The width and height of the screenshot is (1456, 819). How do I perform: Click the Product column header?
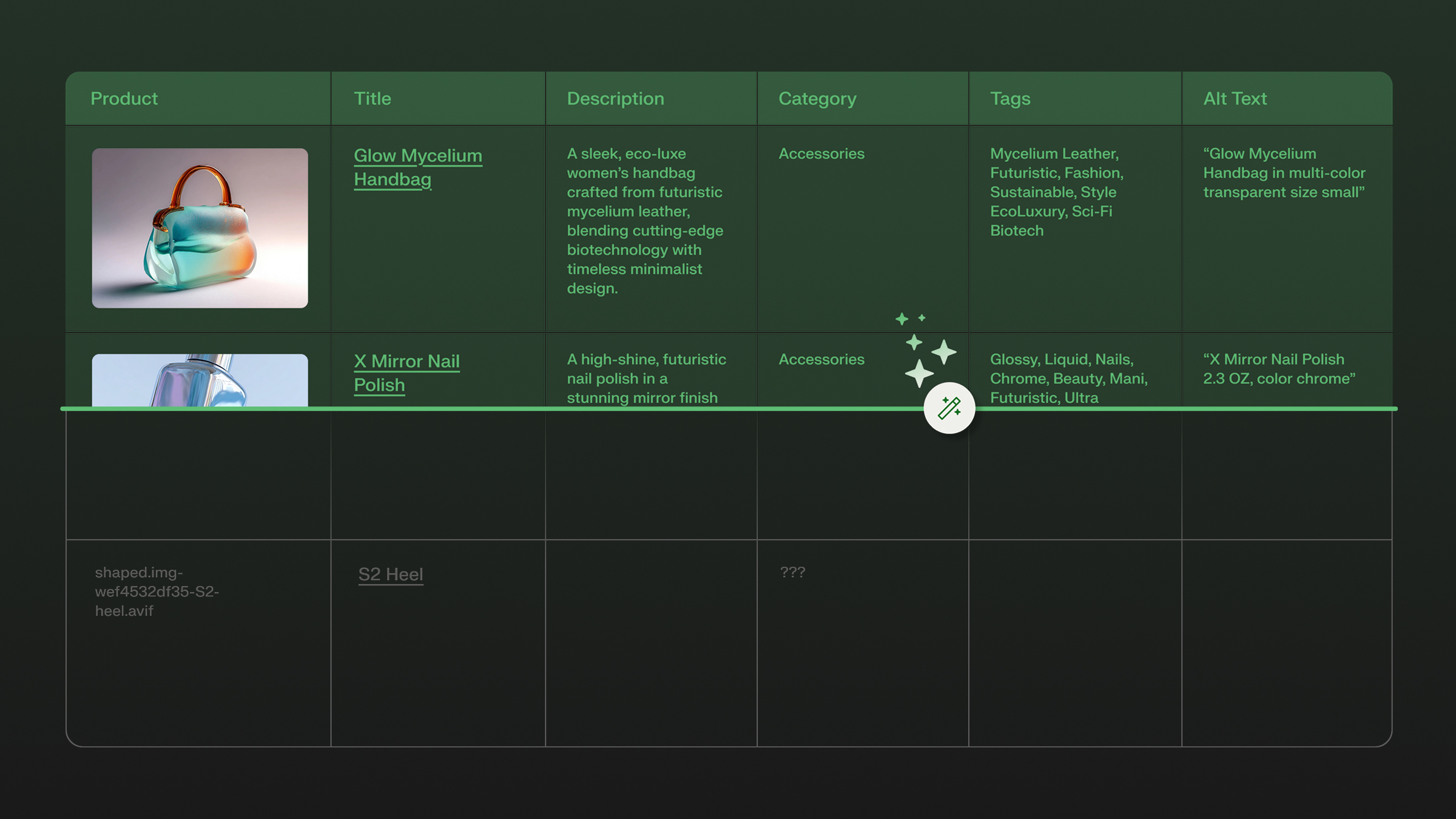click(x=124, y=98)
